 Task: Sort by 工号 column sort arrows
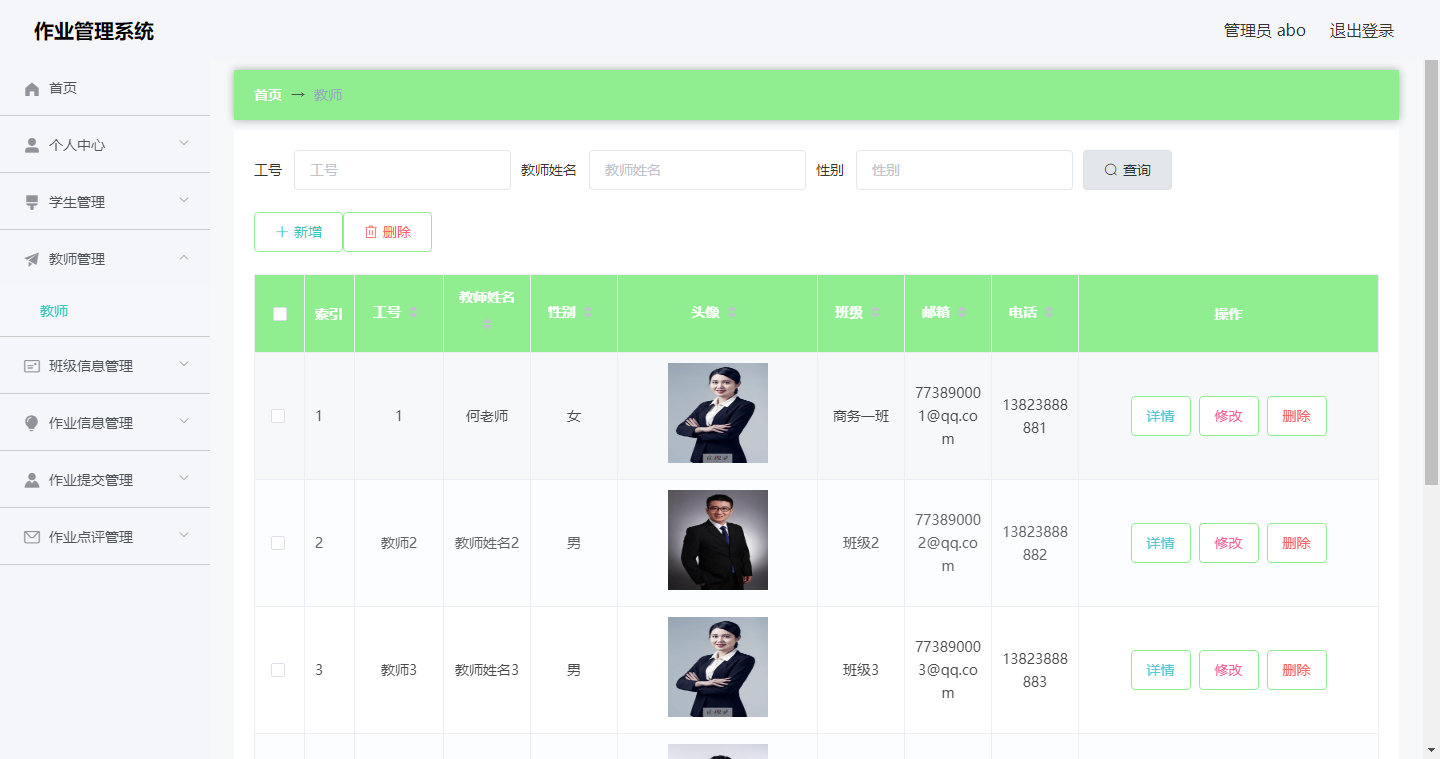click(x=413, y=313)
